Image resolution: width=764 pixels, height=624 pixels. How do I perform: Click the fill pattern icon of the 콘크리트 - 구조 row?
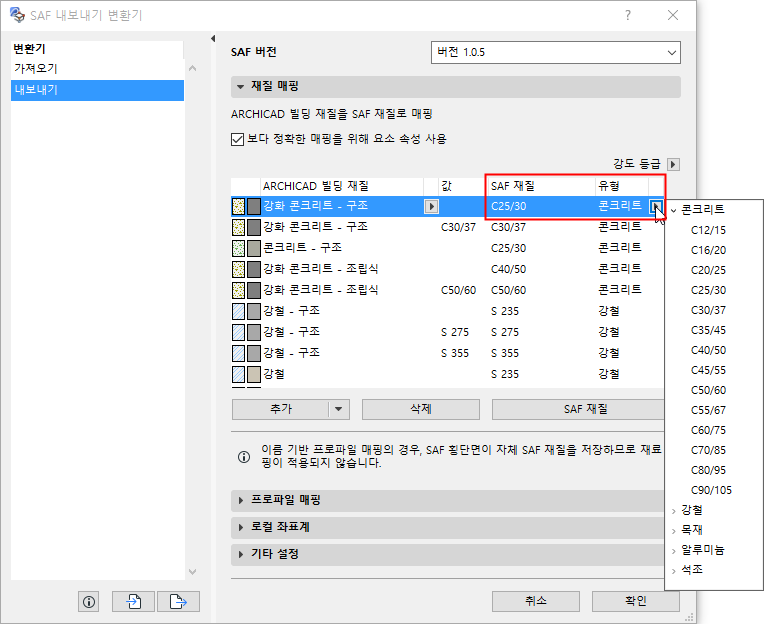click(238, 248)
